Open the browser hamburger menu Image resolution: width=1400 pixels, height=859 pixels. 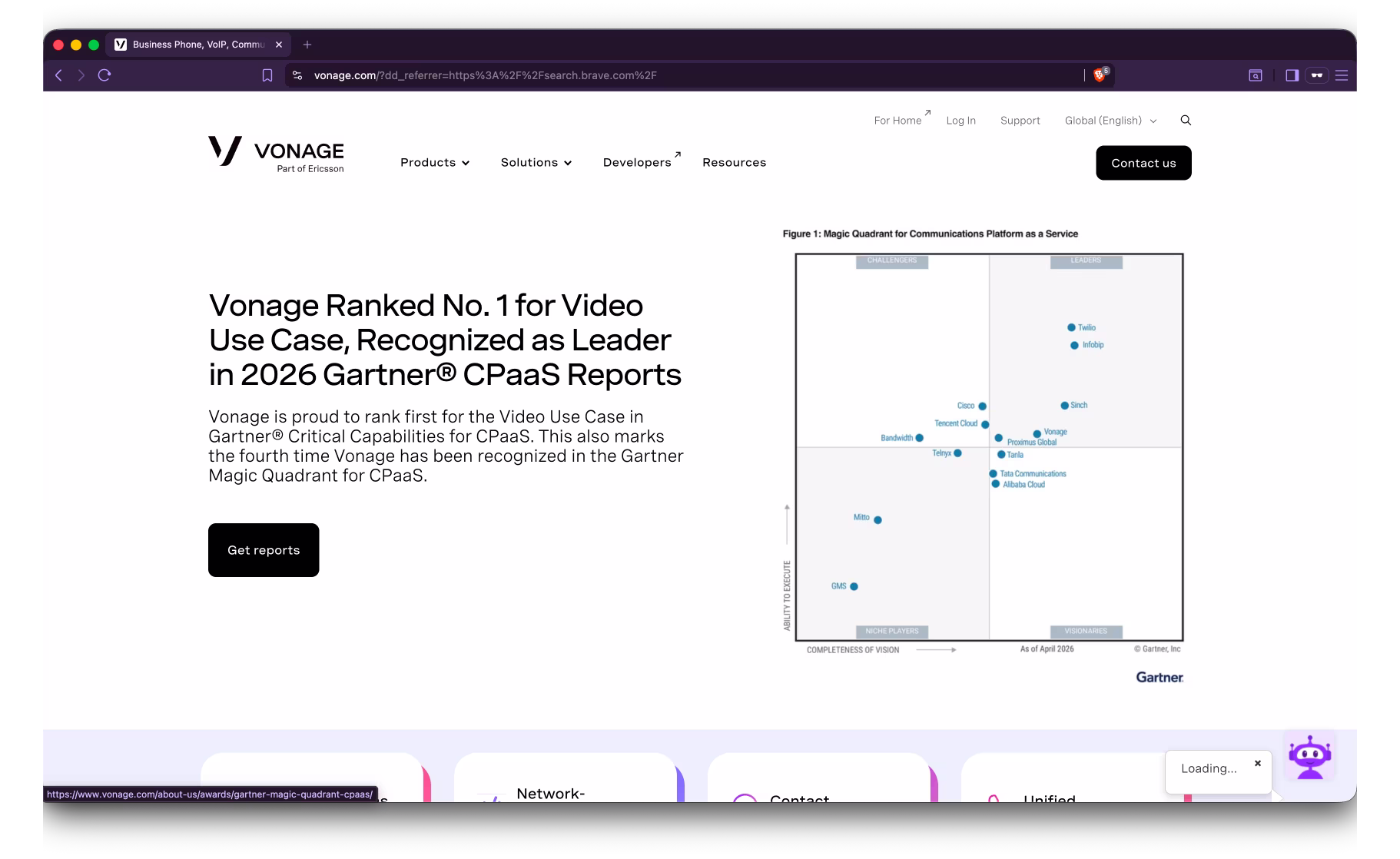tap(1342, 75)
